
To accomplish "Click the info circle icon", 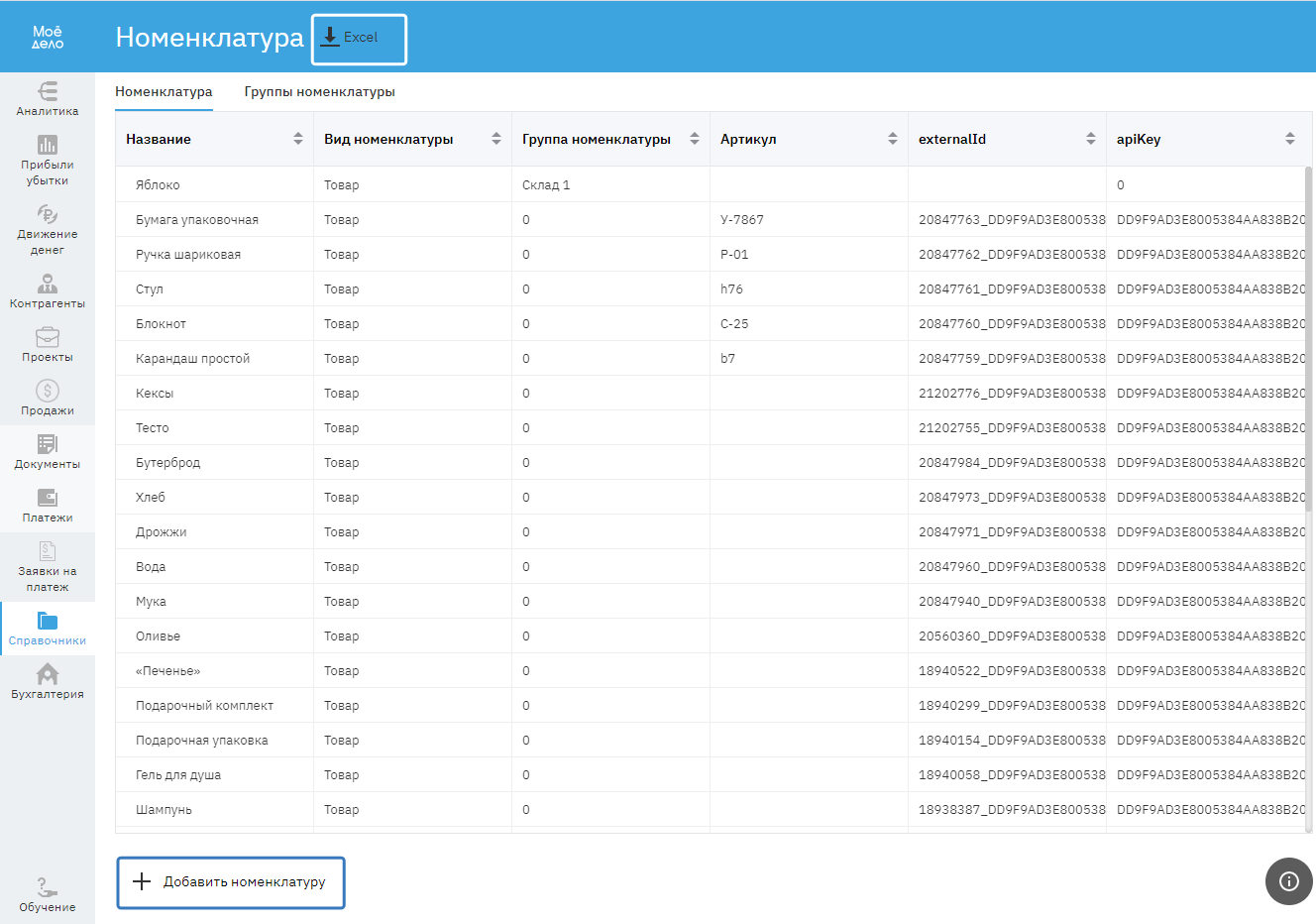I will click(x=1288, y=881).
